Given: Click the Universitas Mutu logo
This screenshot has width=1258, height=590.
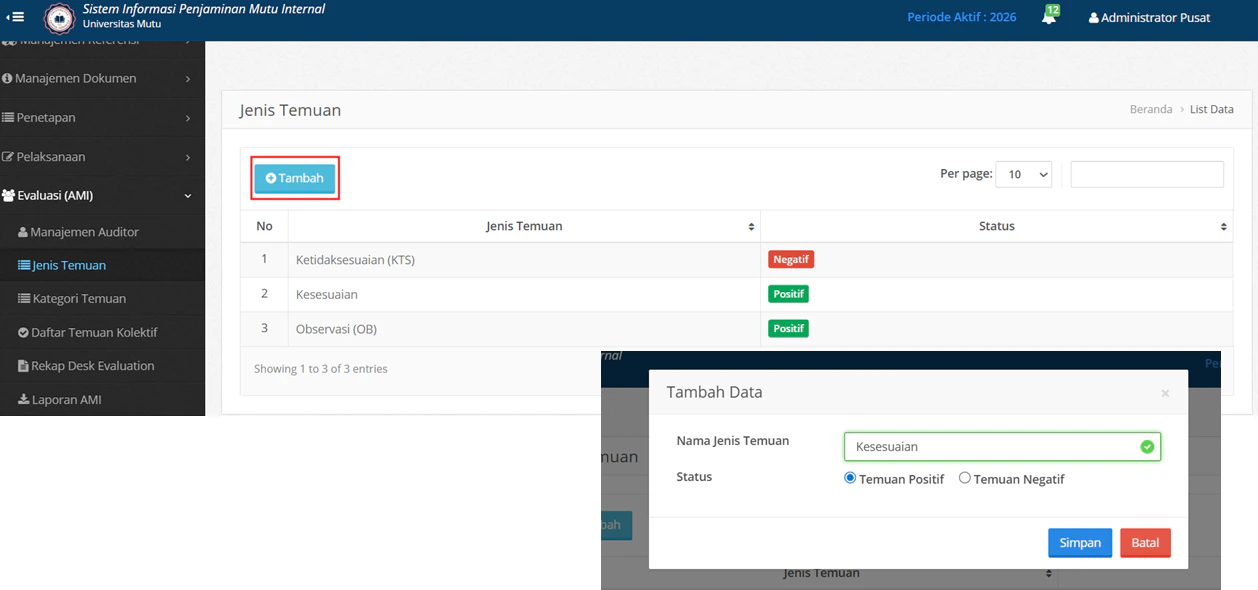Looking at the screenshot, I should pos(59,18).
